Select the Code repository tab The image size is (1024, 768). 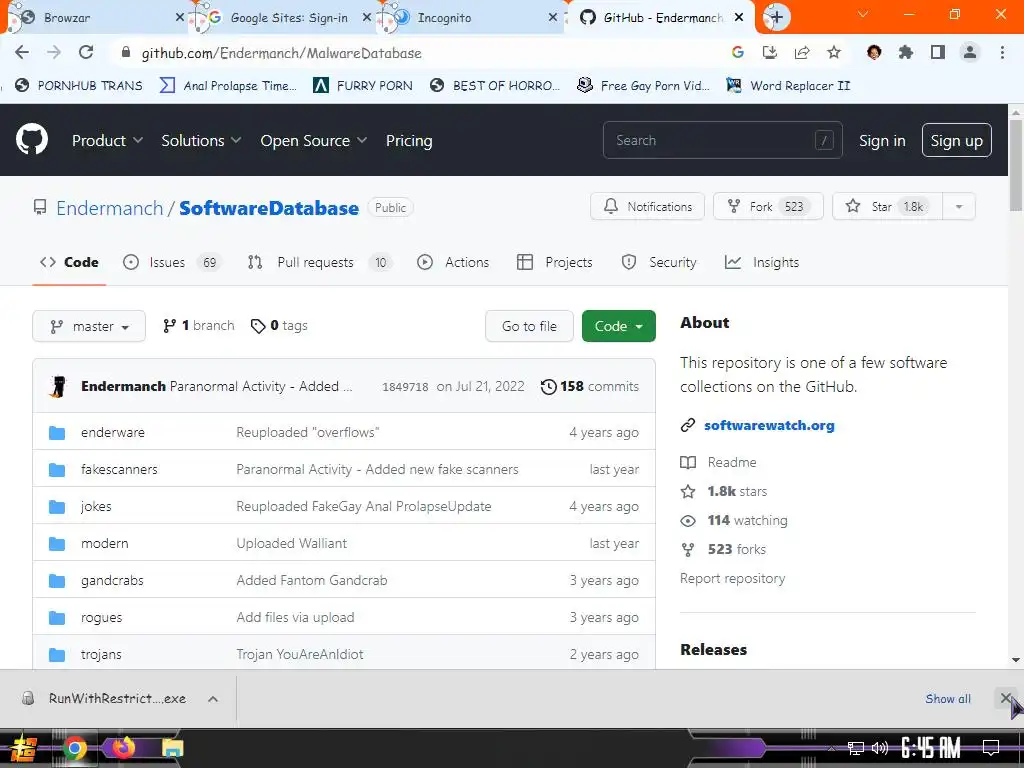pos(69,262)
